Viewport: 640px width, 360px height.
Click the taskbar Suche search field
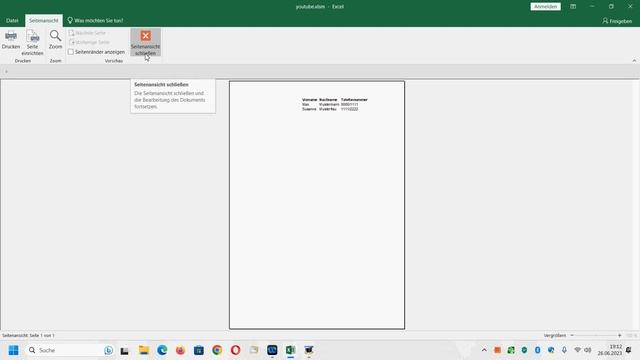pos(70,350)
